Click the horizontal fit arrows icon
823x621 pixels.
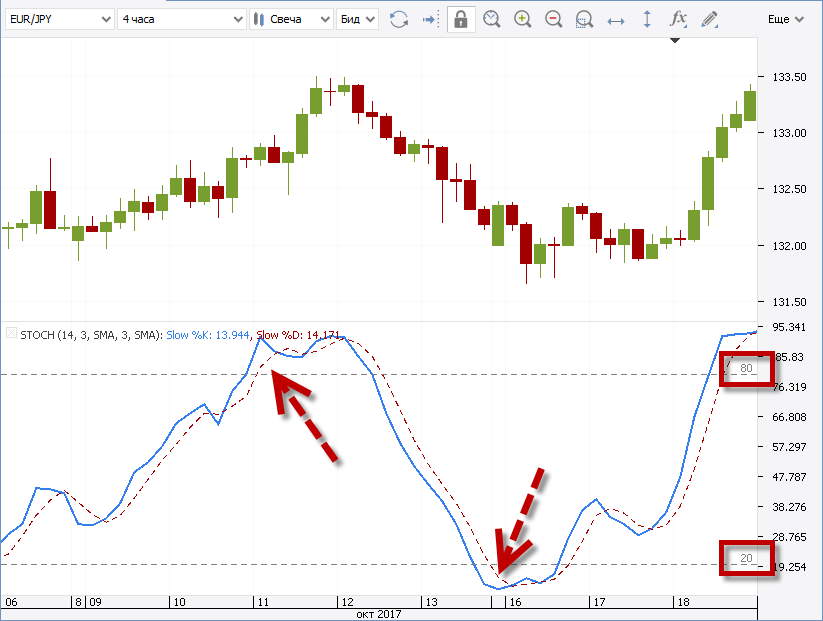pos(616,19)
